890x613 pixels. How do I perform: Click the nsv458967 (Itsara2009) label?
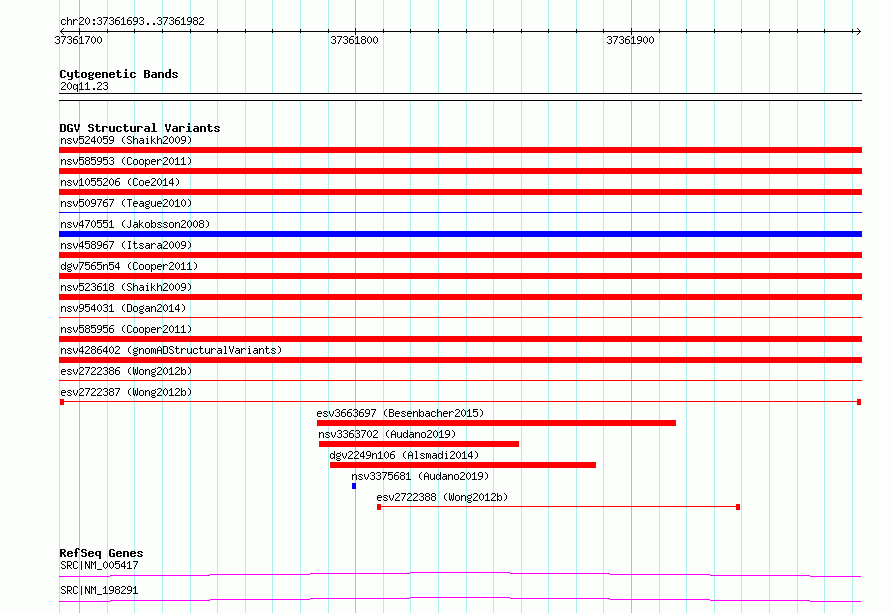pos(126,245)
